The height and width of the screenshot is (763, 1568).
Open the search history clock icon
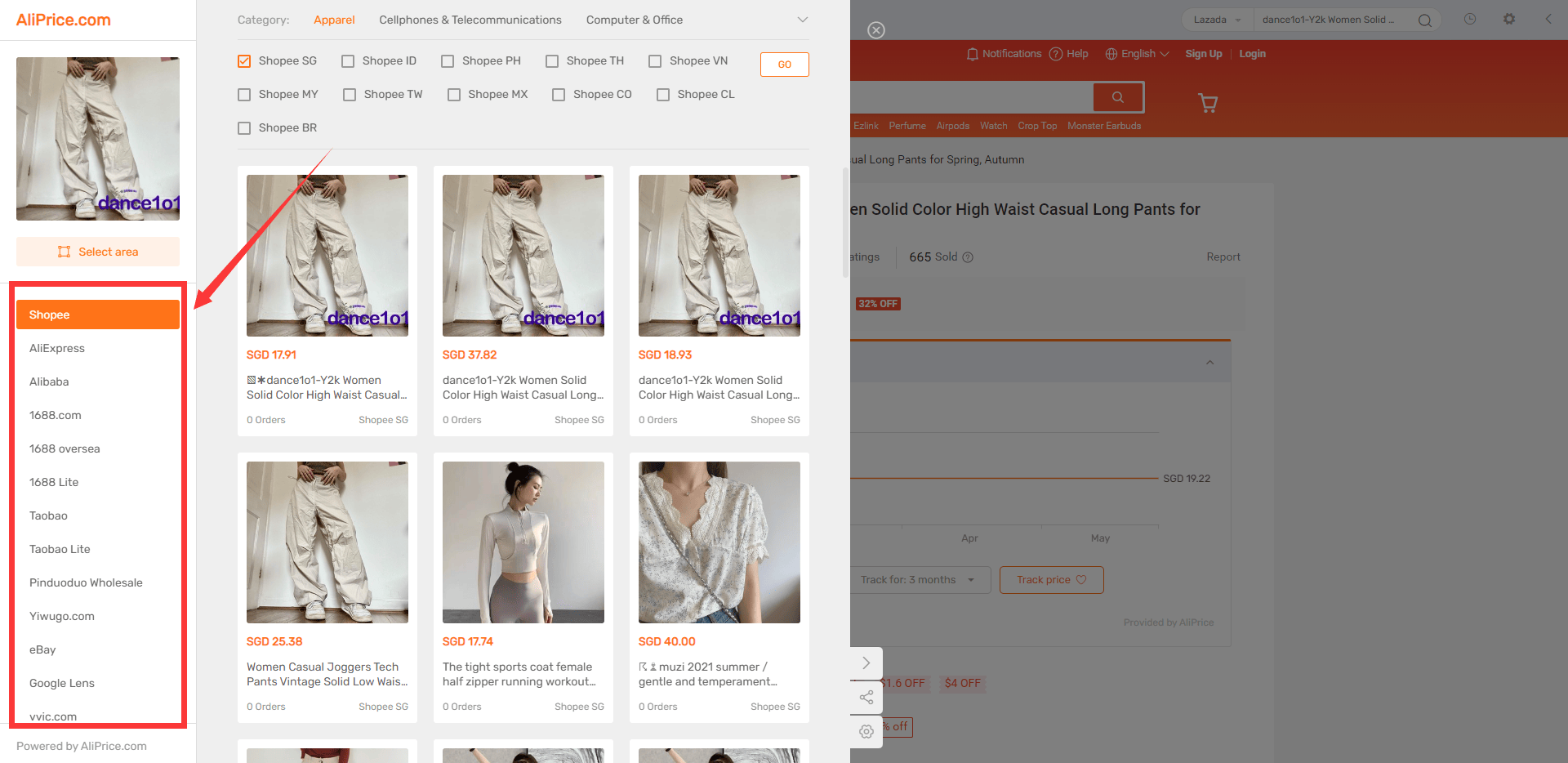tap(1470, 19)
